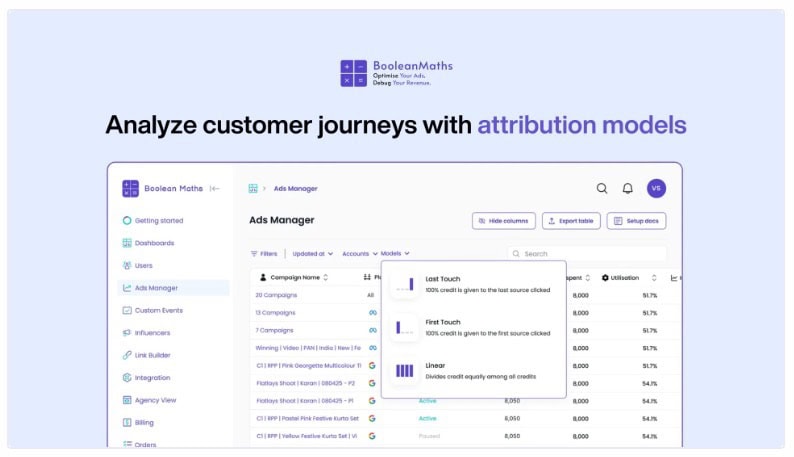This screenshot has width=794, height=457.
Task: Expand the Accounts dropdown
Action: (358, 254)
